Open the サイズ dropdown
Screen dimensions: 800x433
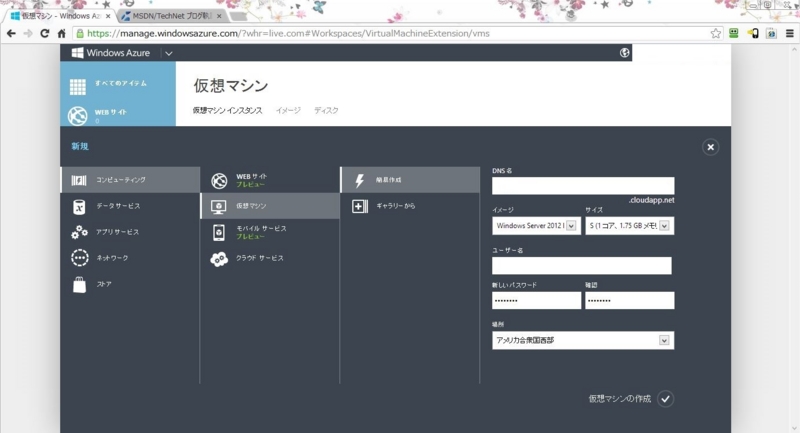click(629, 225)
